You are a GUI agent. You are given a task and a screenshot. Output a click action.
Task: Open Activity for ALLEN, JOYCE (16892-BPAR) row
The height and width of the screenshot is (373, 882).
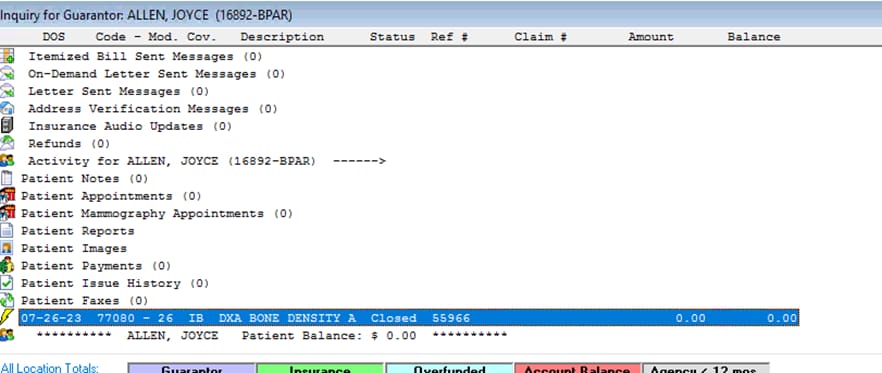pyautogui.click(x=207, y=161)
